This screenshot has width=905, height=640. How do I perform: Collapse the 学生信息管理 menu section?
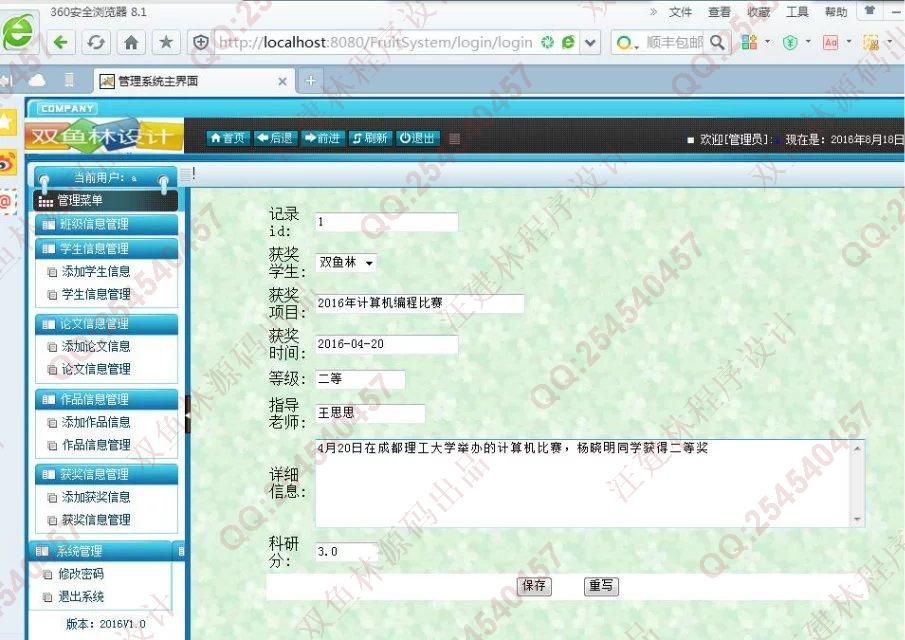click(106, 249)
